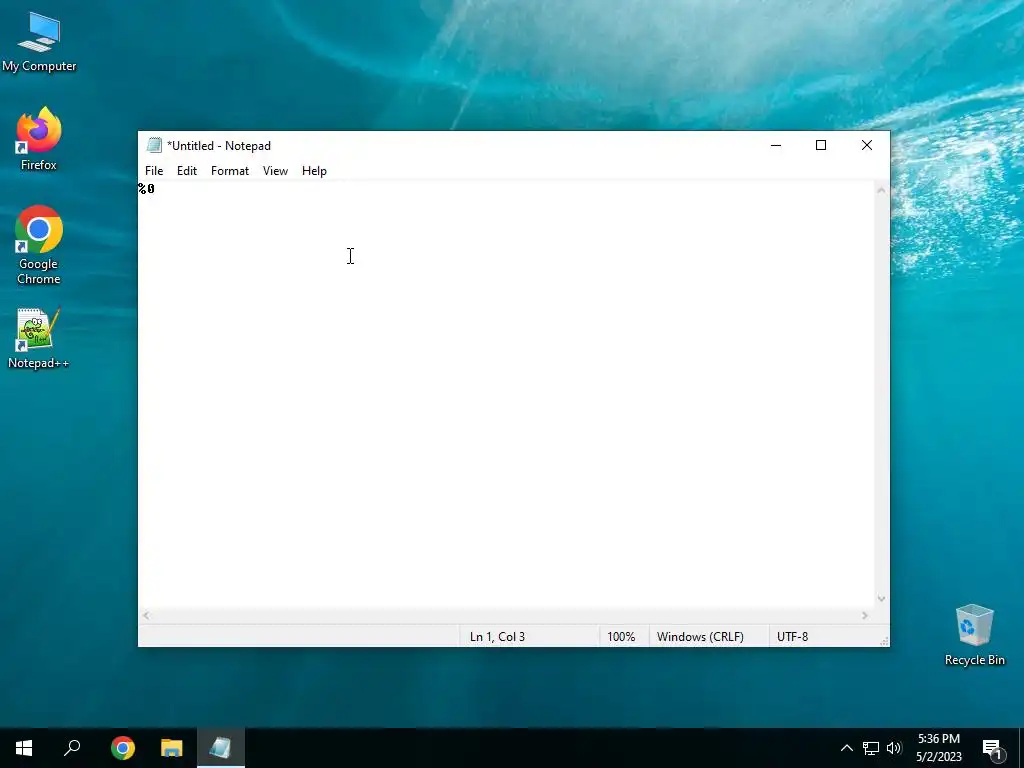Open the volume speaker icon
The image size is (1024, 768).
[894, 748]
